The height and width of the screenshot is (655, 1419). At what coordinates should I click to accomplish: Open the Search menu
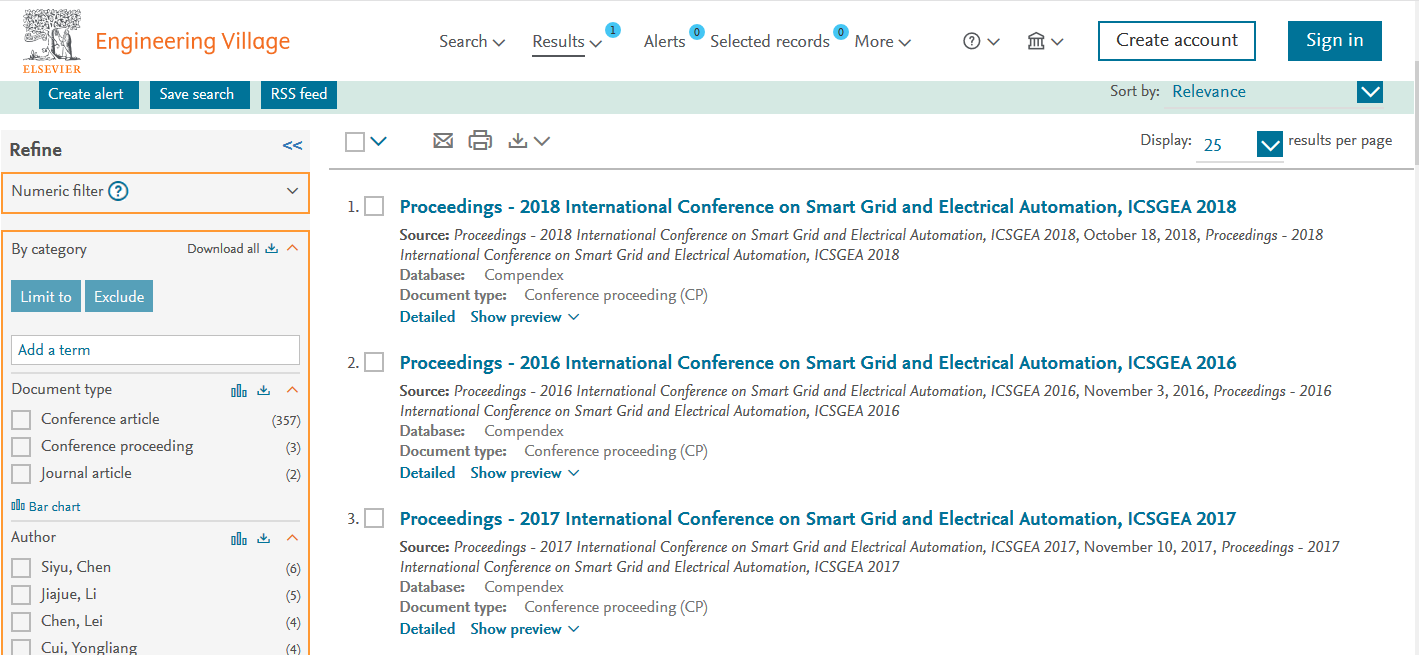point(472,42)
